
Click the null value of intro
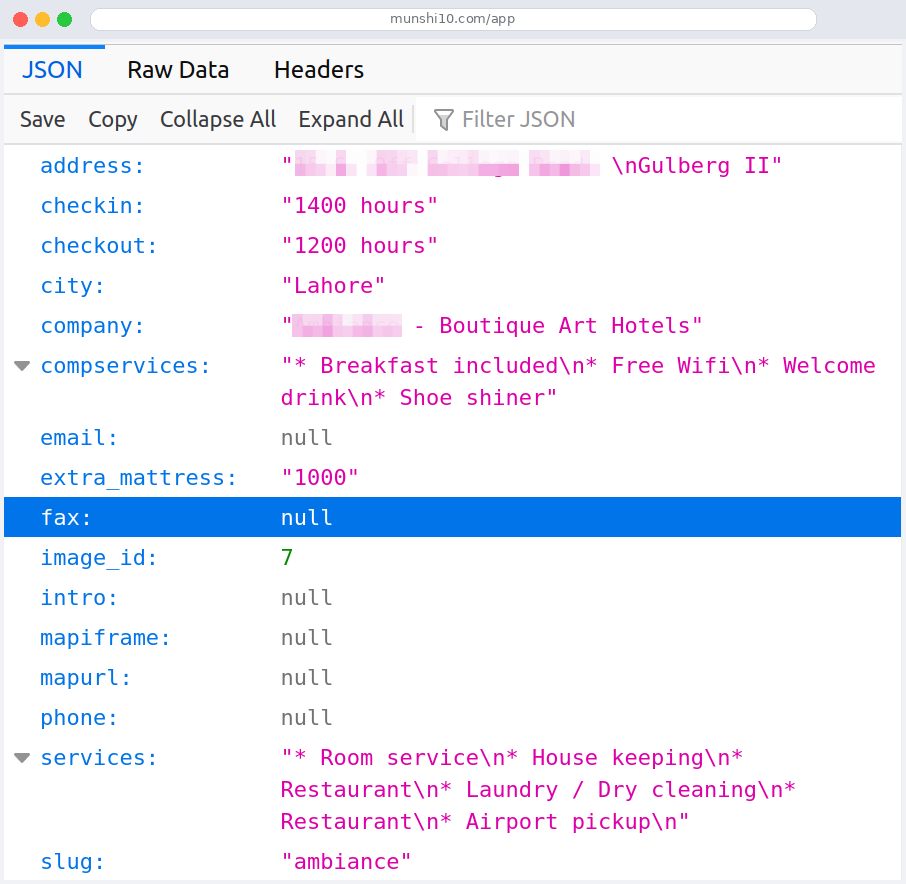tap(307, 597)
